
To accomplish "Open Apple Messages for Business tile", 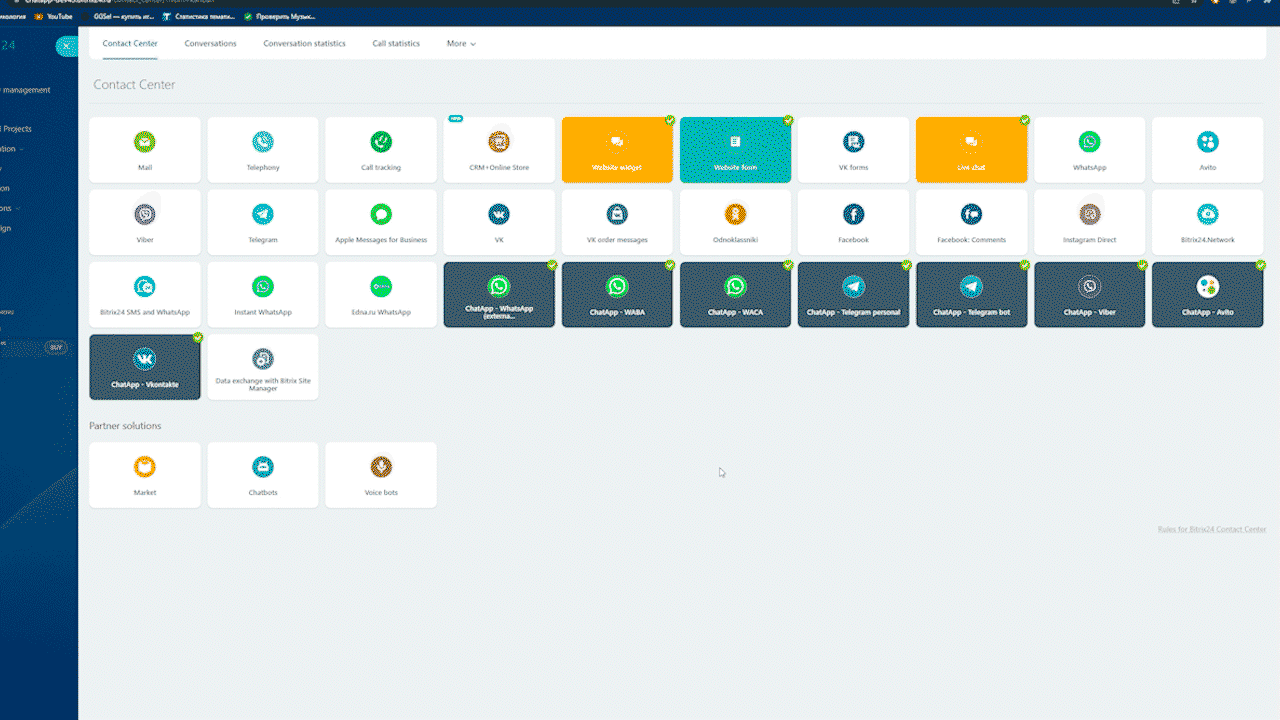I will 381,222.
